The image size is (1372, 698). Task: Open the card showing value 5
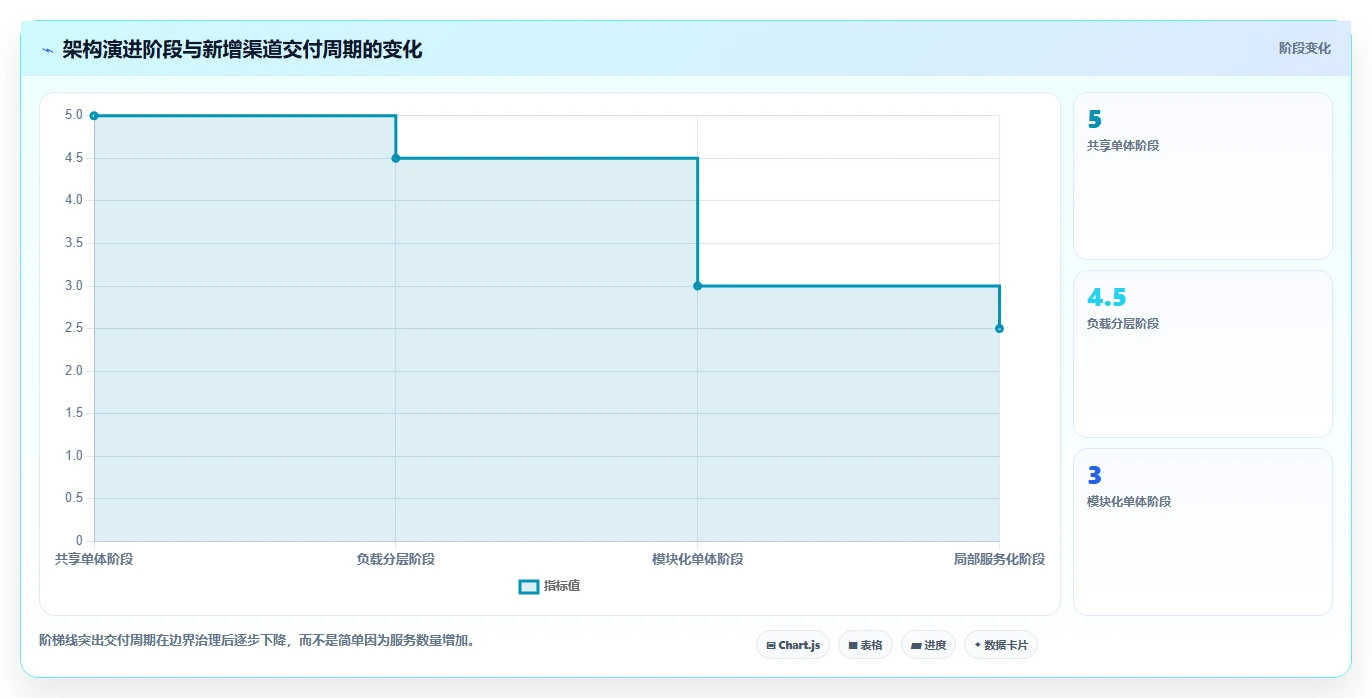click(1202, 176)
